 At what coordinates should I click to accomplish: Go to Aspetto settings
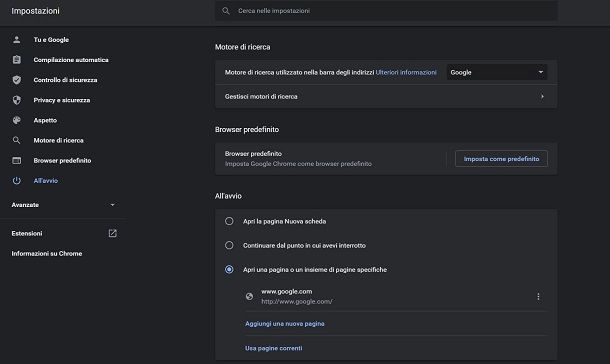[x=45, y=121]
